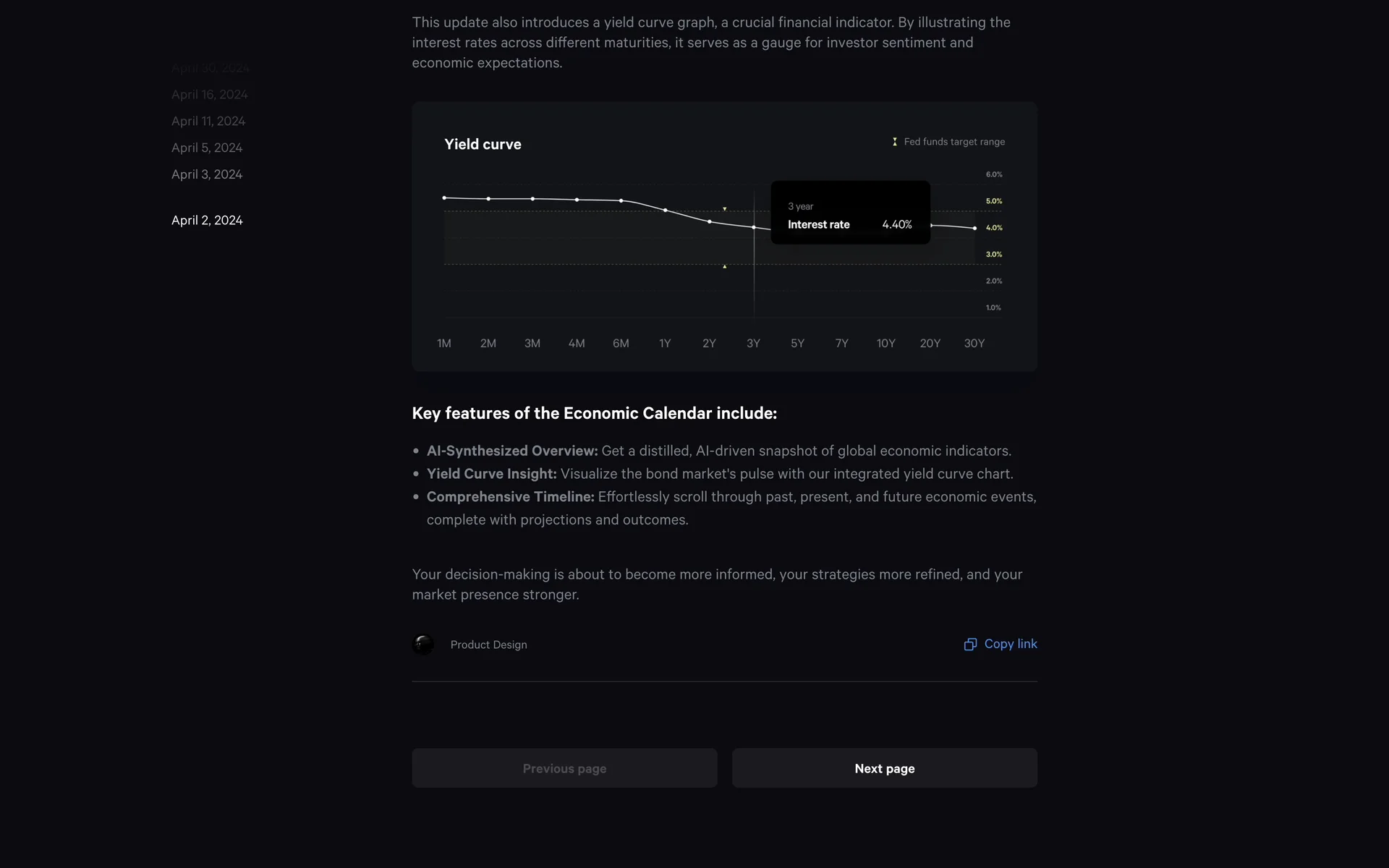The image size is (1389, 868).
Task: Click the 1Y point on the curve
Action: point(666,210)
